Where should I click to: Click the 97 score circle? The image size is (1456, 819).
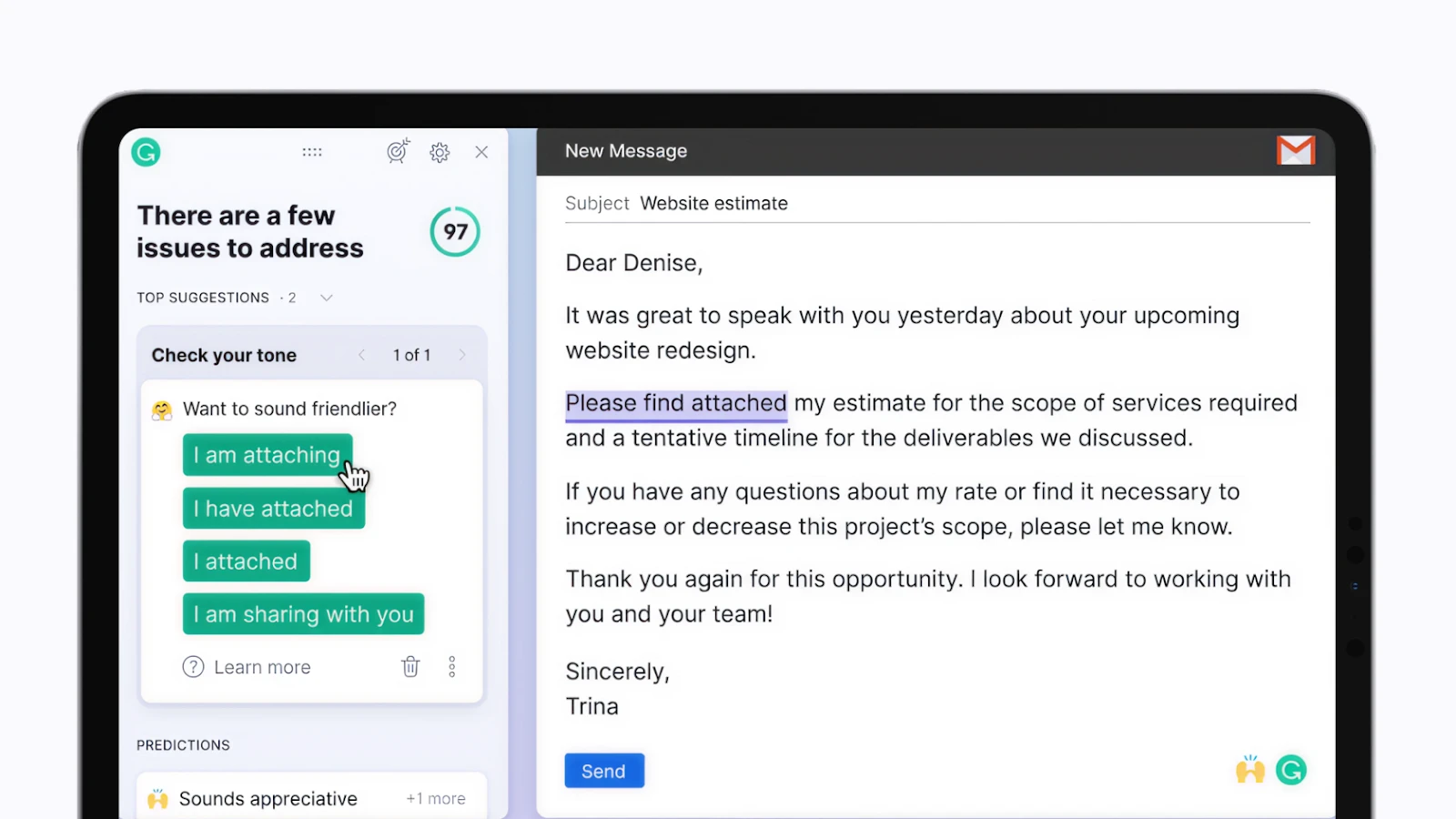click(x=455, y=232)
